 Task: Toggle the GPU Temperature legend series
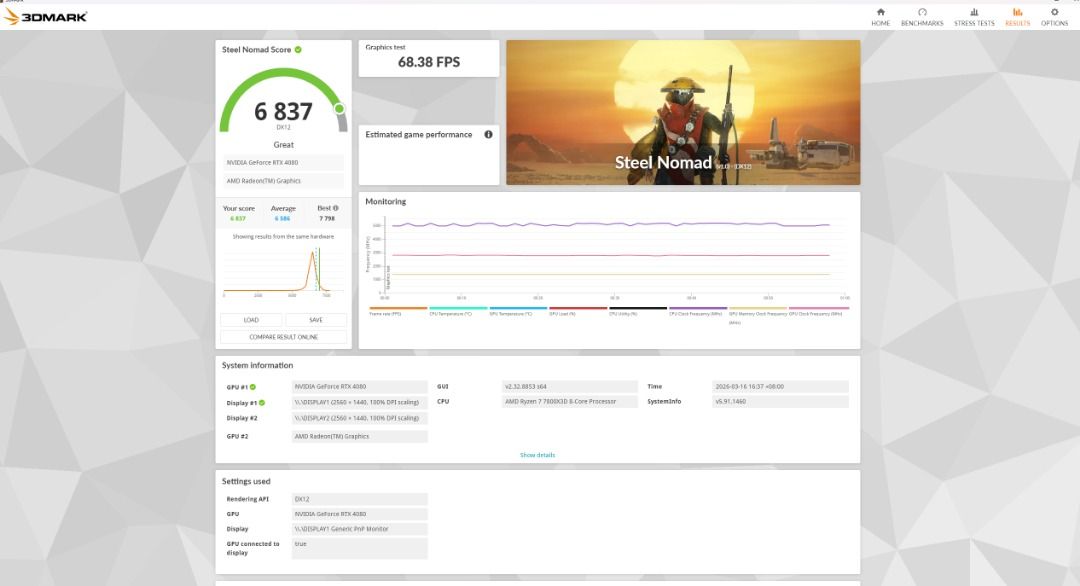[517, 311]
